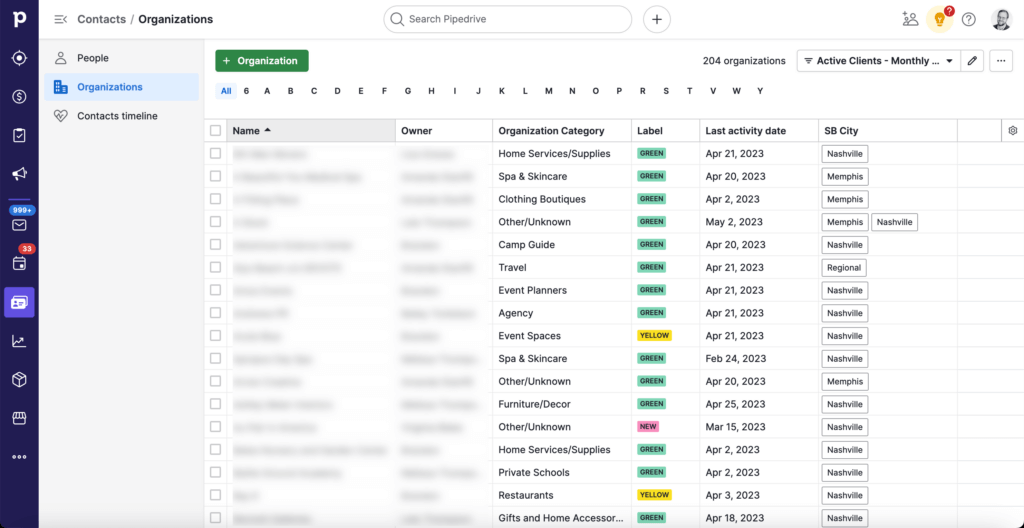Check the Event Spaces row checkbox
The width and height of the screenshot is (1024, 528).
coord(216,336)
